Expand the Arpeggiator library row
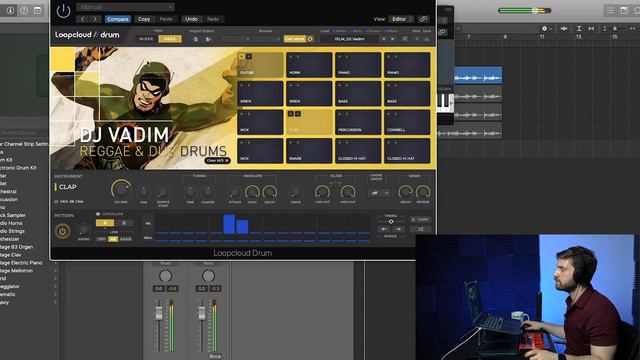Screen dimensions: 640x360 point(56,287)
